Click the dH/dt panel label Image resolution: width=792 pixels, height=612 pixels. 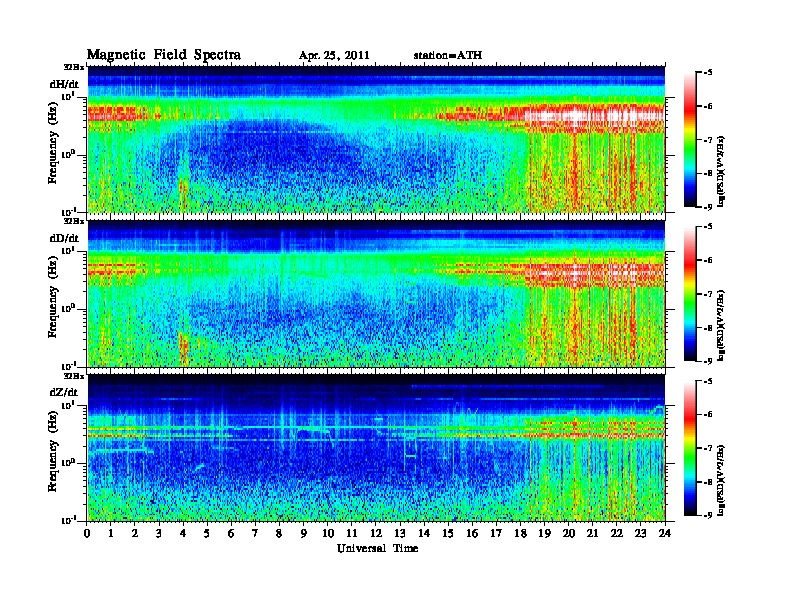pos(64,84)
